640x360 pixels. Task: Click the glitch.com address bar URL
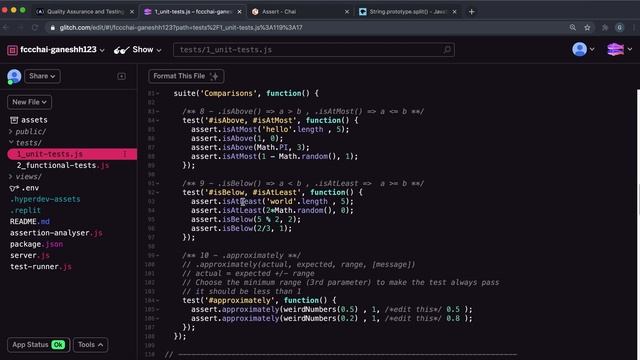[x=181, y=28]
